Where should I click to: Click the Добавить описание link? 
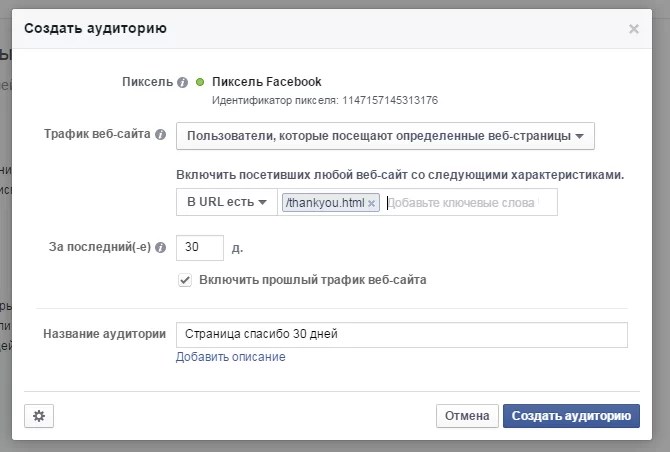click(x=230, y=357)
